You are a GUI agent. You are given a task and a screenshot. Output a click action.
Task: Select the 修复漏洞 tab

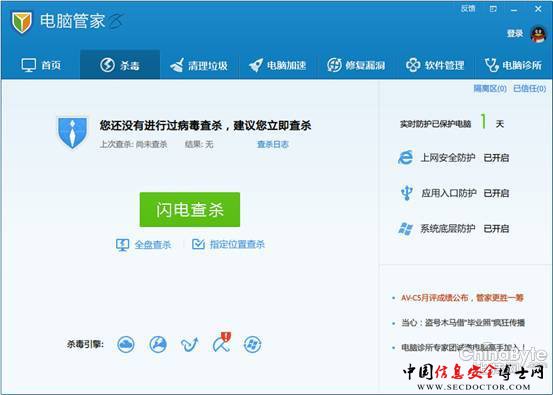[x=356, y=65]
